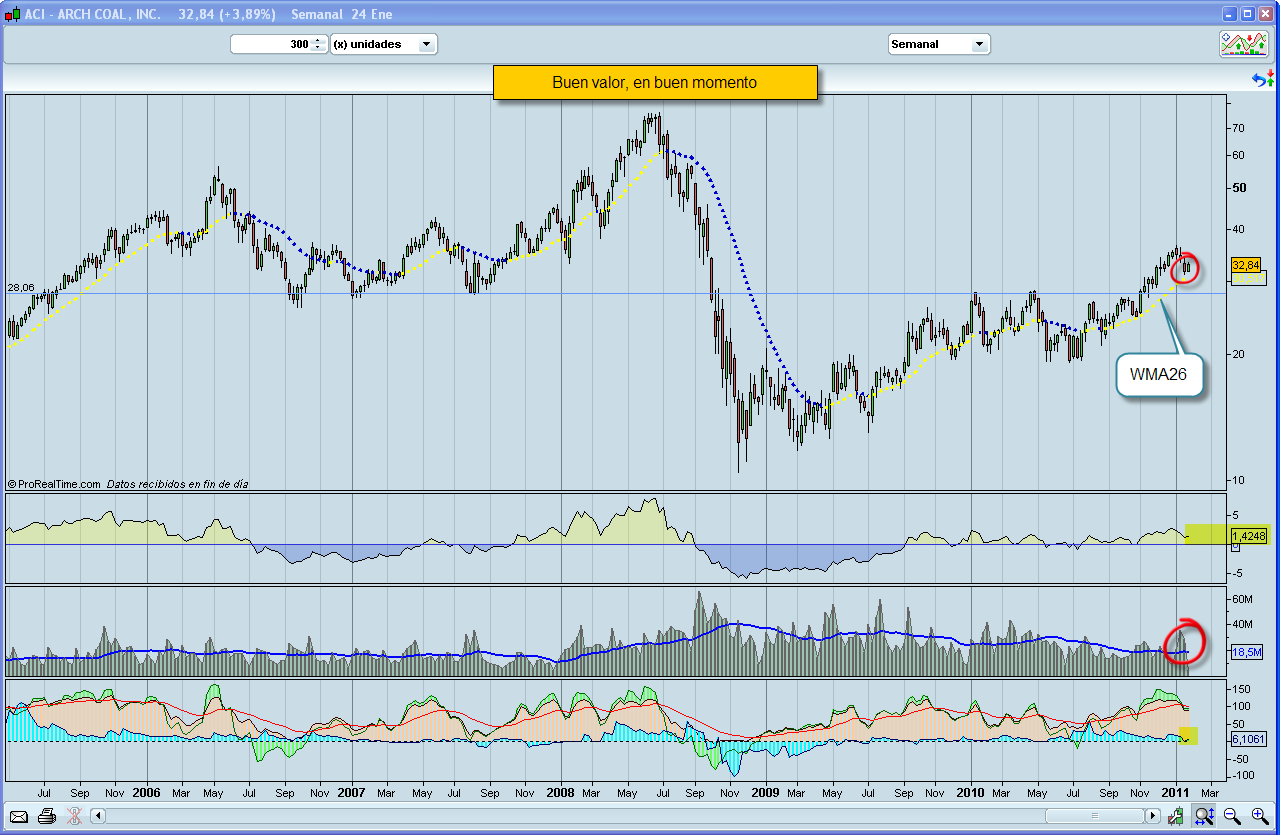Click the ProRealTime.com copyright link
1280x835 pixels.
click(x=53, y=483)
